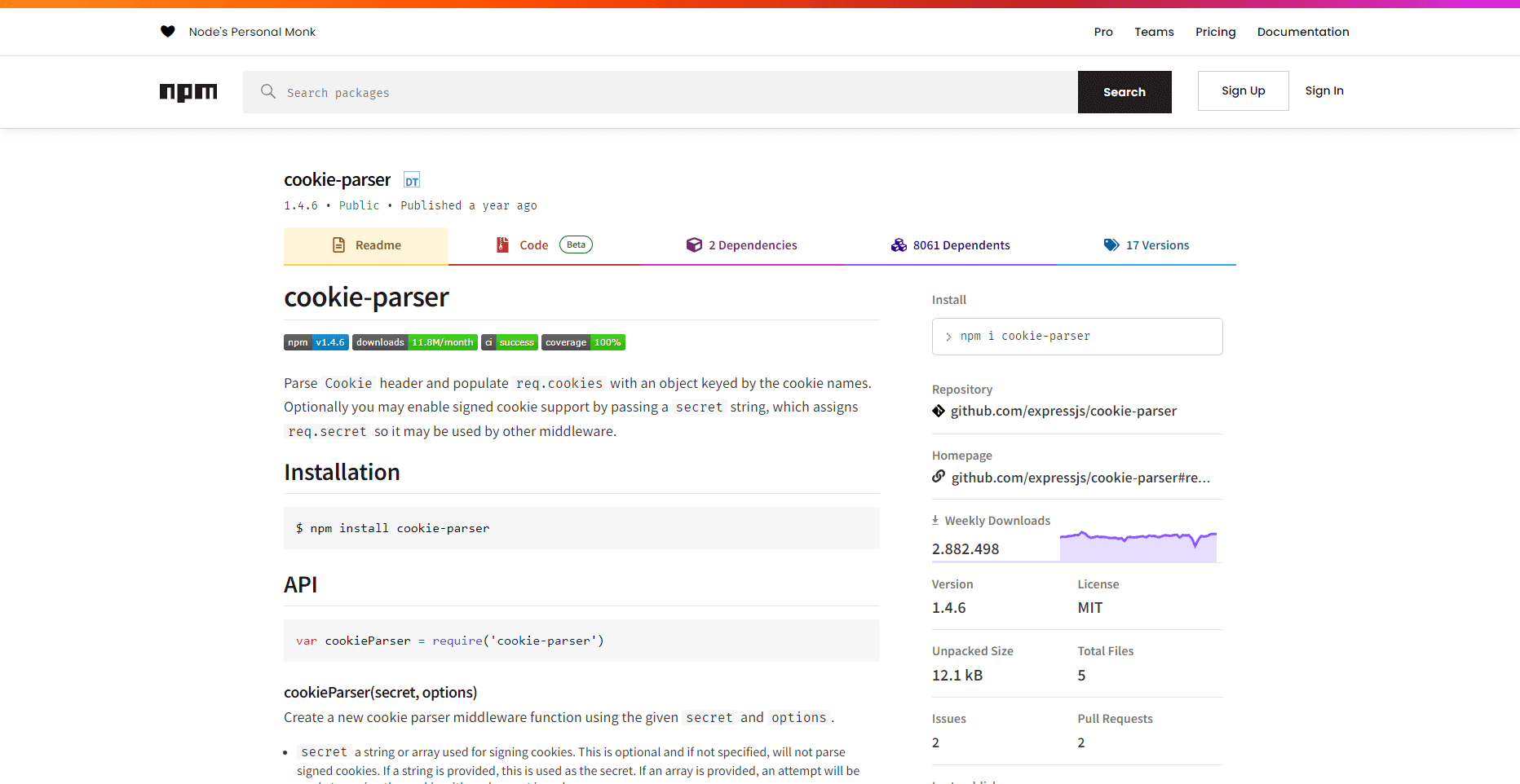Viewport: 1520px width, 784px height.
Task: Open the homepage link ending in #re...
Action: tap(1080, 478)
